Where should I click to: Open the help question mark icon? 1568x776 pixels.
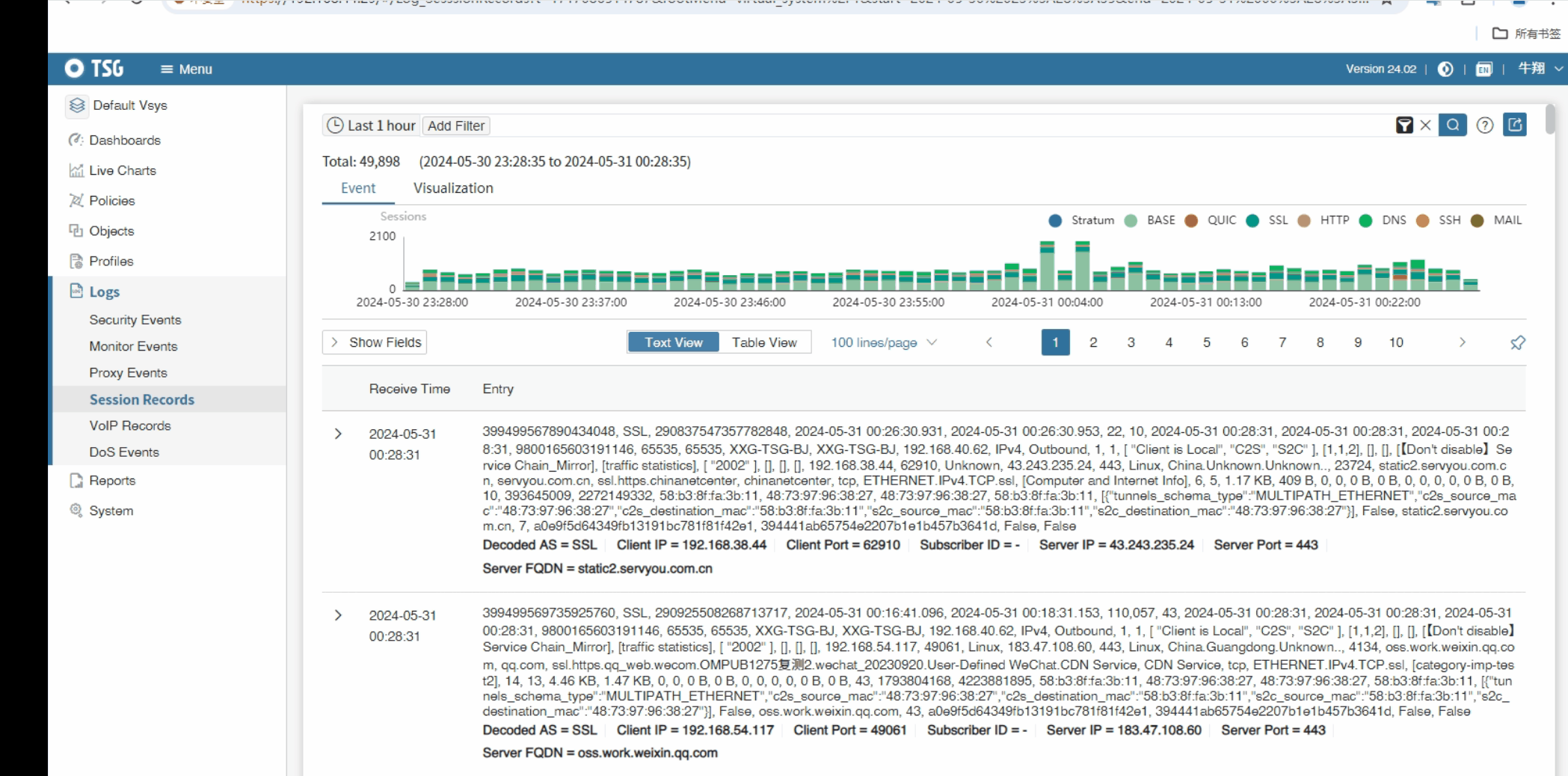tap(1485, 126)
